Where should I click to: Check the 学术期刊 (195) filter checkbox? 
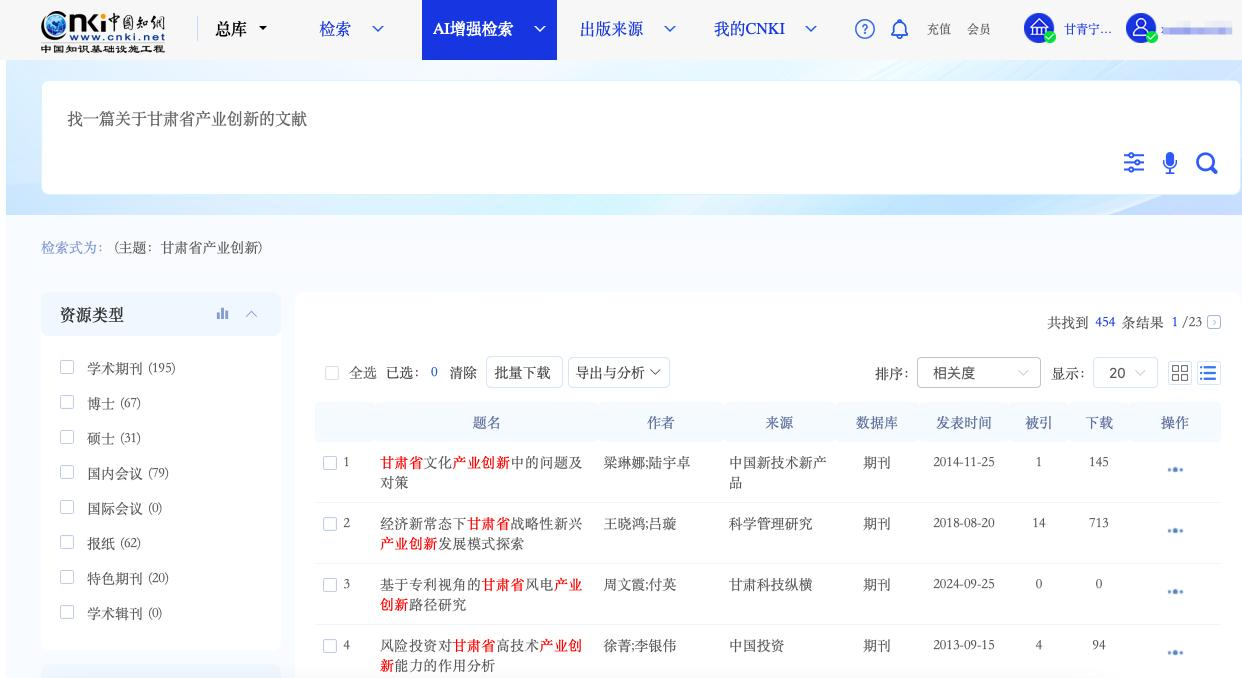(67, 367)
